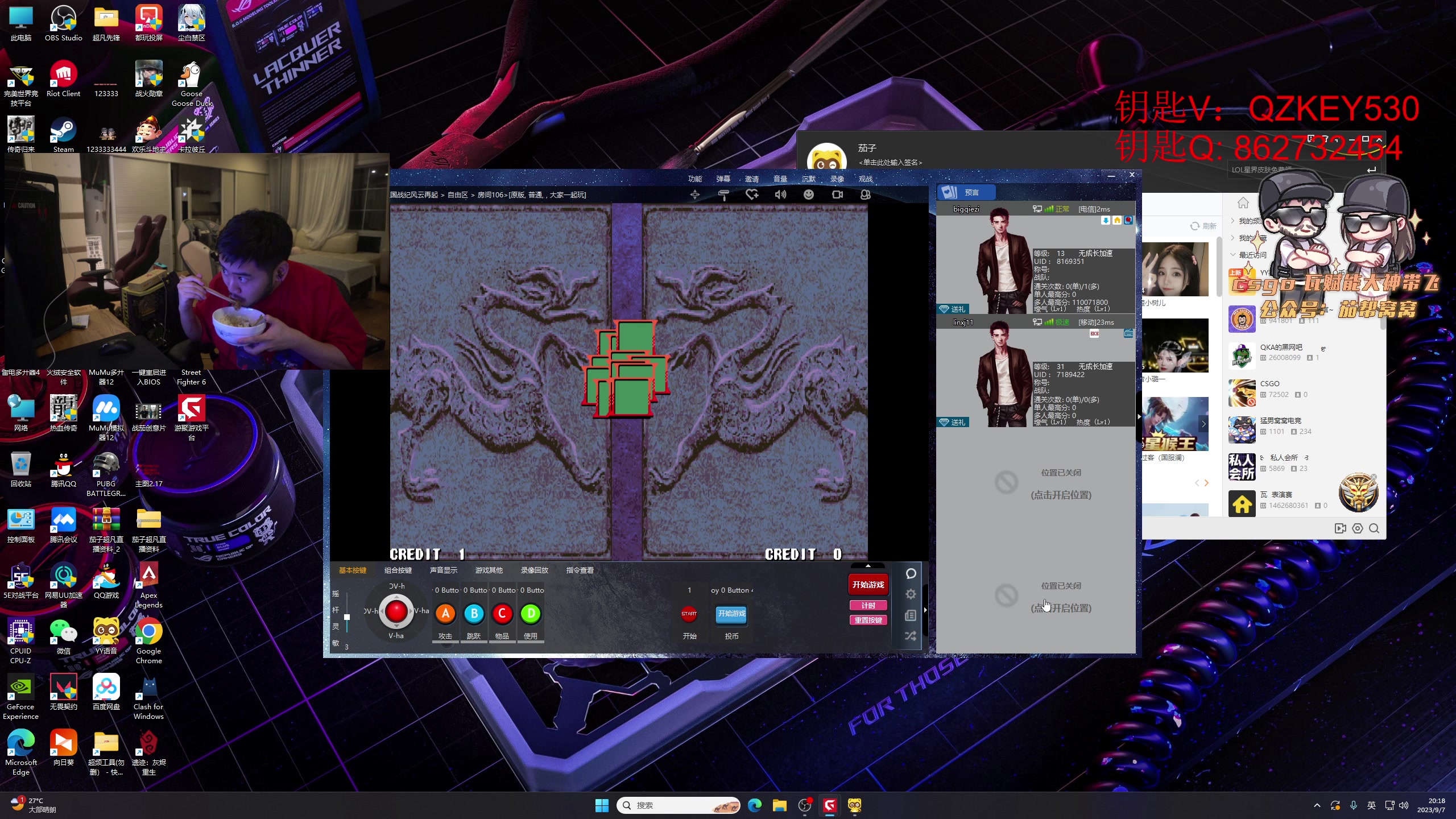Collapse 最近访问 section in YY window
Viewport: 1456px width, 819px height.
1233,255
